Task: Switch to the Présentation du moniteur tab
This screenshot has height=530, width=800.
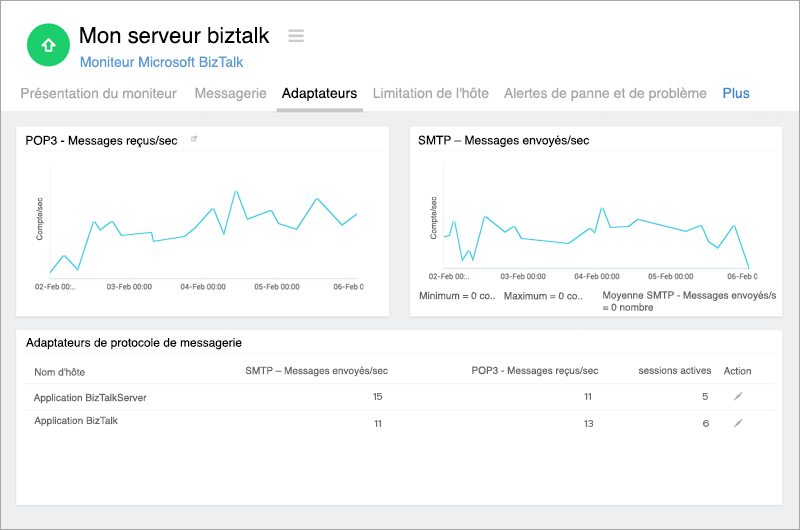Action: pos(99,93)
